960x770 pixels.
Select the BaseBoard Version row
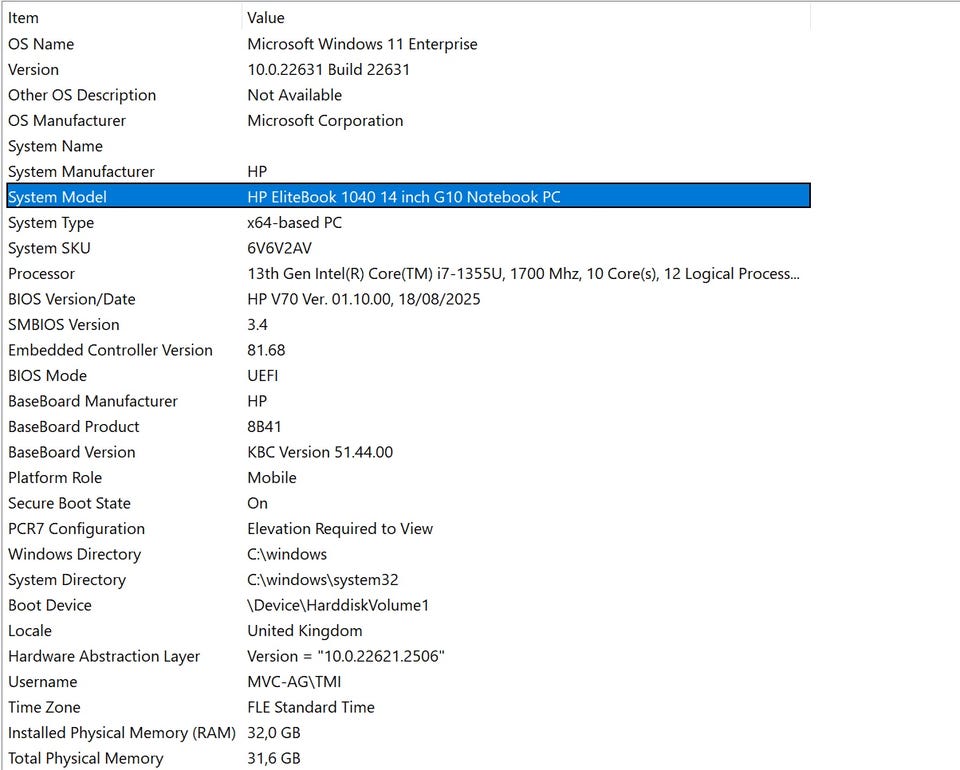pyautogui.click(x=408, y=452)
